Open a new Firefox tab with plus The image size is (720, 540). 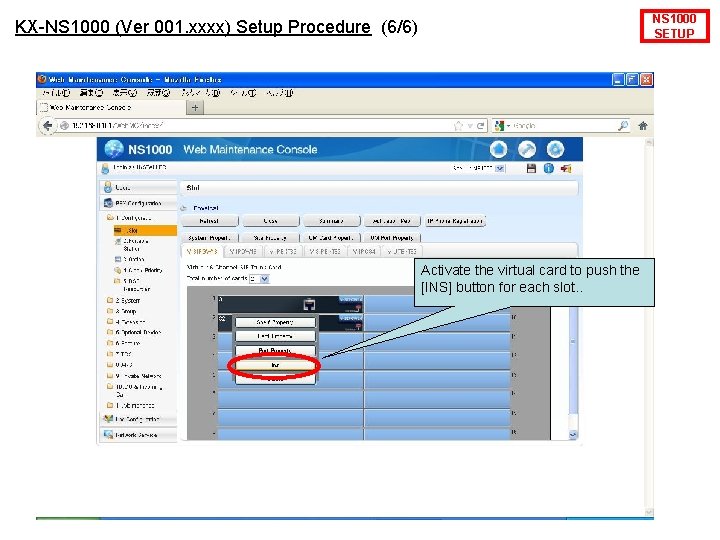[195, 107]
